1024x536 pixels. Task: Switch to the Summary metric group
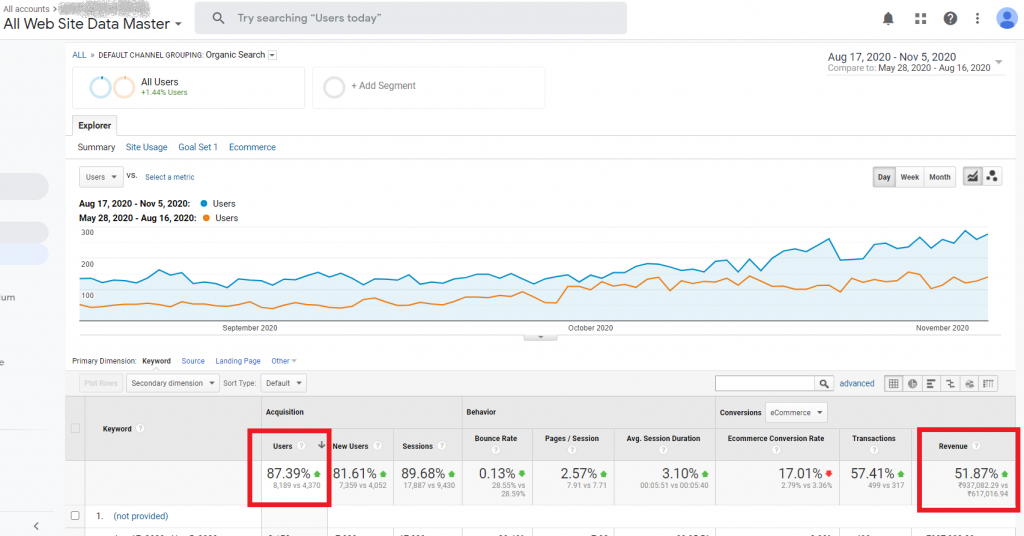point(96,147)
